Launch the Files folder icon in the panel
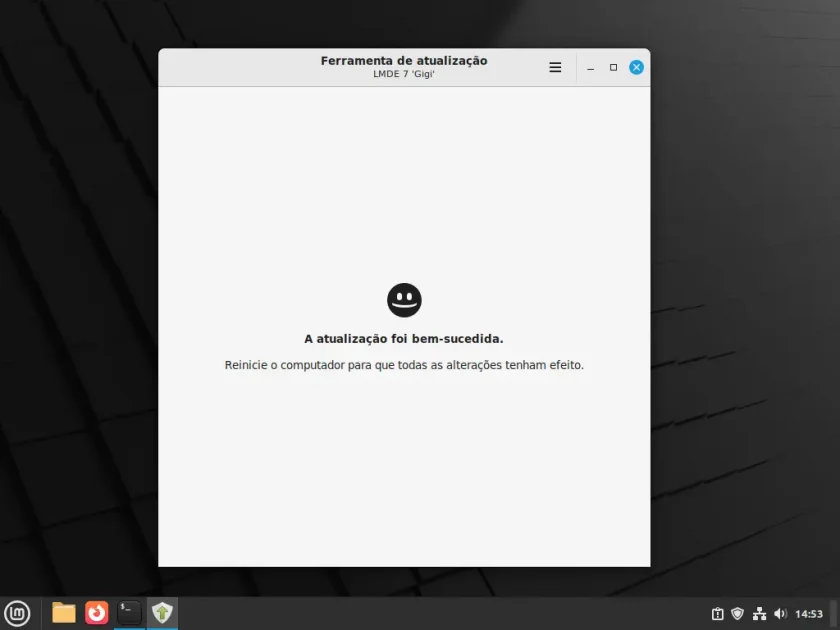Screen dimensions: 840x630 64,613
